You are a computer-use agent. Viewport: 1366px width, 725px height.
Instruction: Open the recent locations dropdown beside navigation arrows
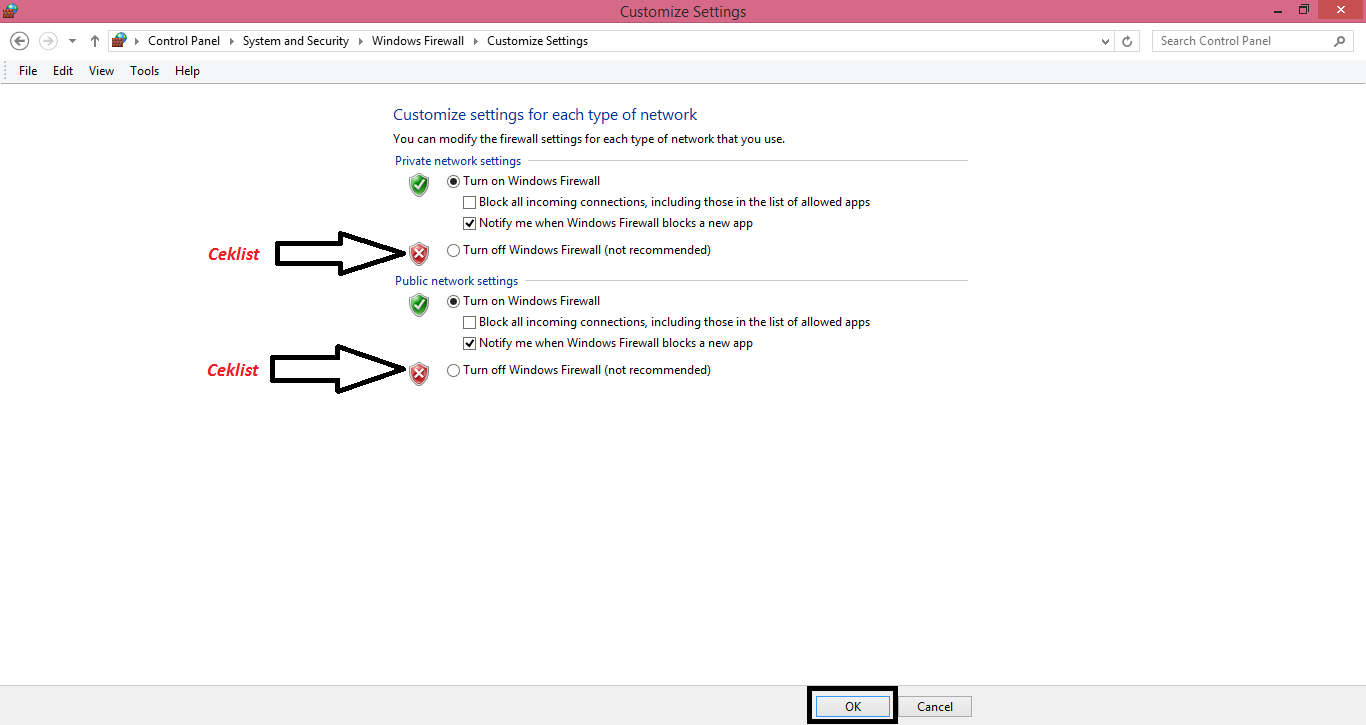click(x=71, y=40)
